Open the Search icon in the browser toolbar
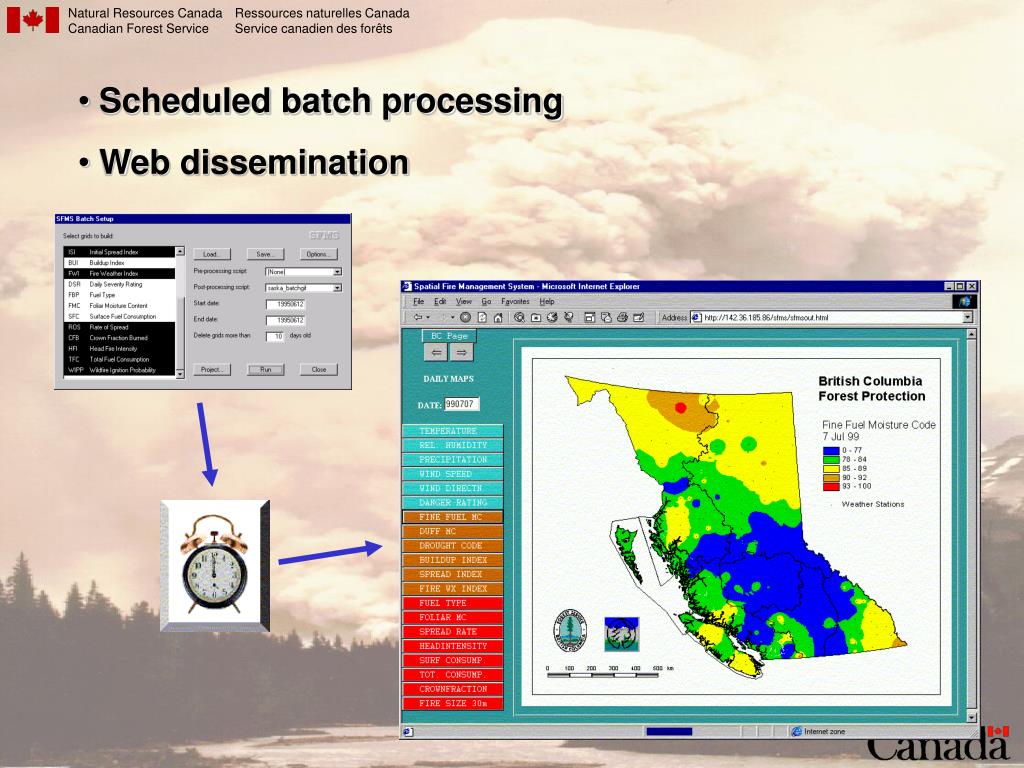This screenshot has width=1024, height=768. click(519, 317)
